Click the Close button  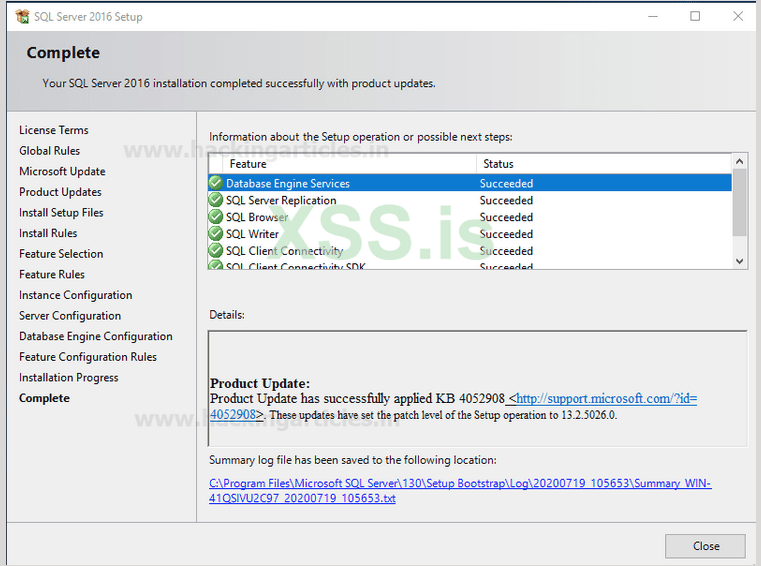point(705,546)
